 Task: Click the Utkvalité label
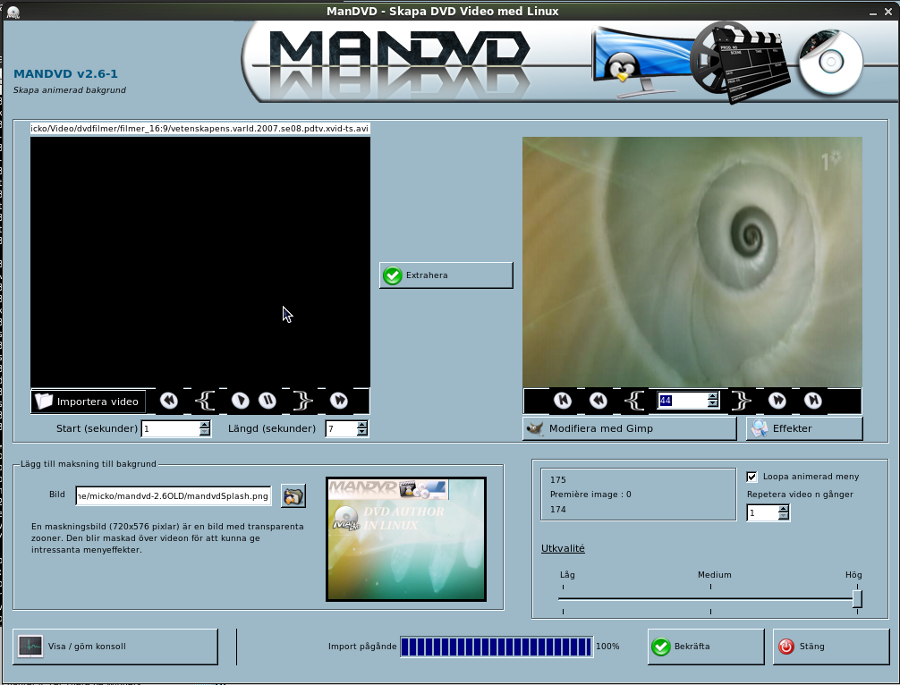click(x=562, y=548)
